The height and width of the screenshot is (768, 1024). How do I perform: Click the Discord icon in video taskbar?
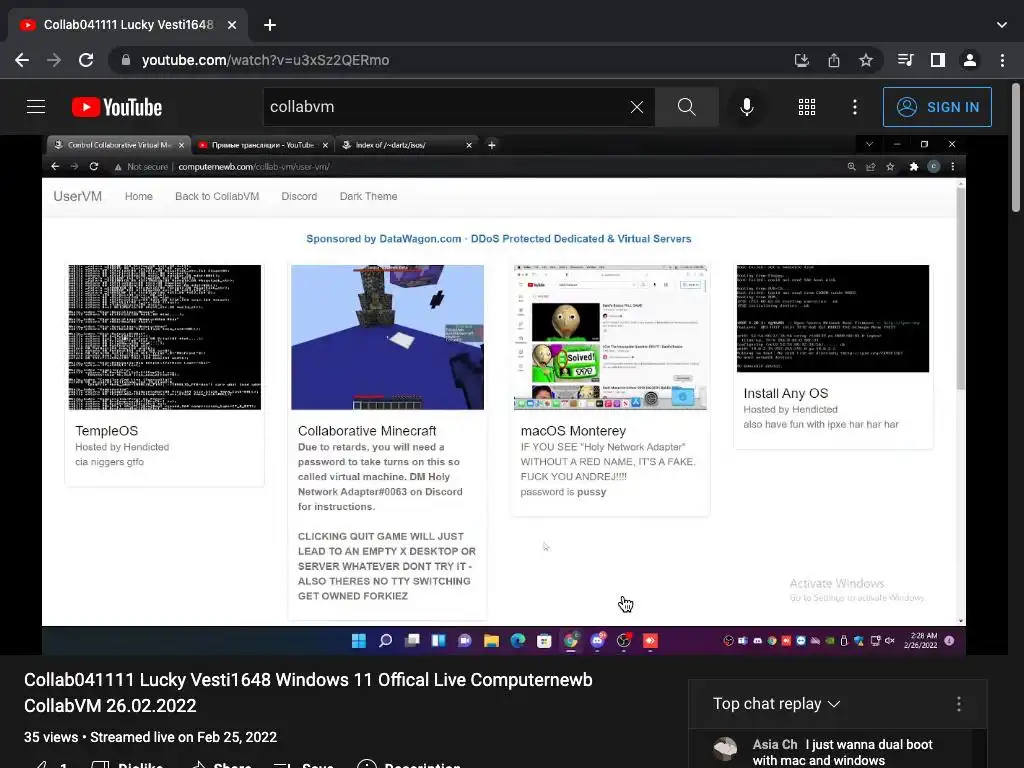598,641
